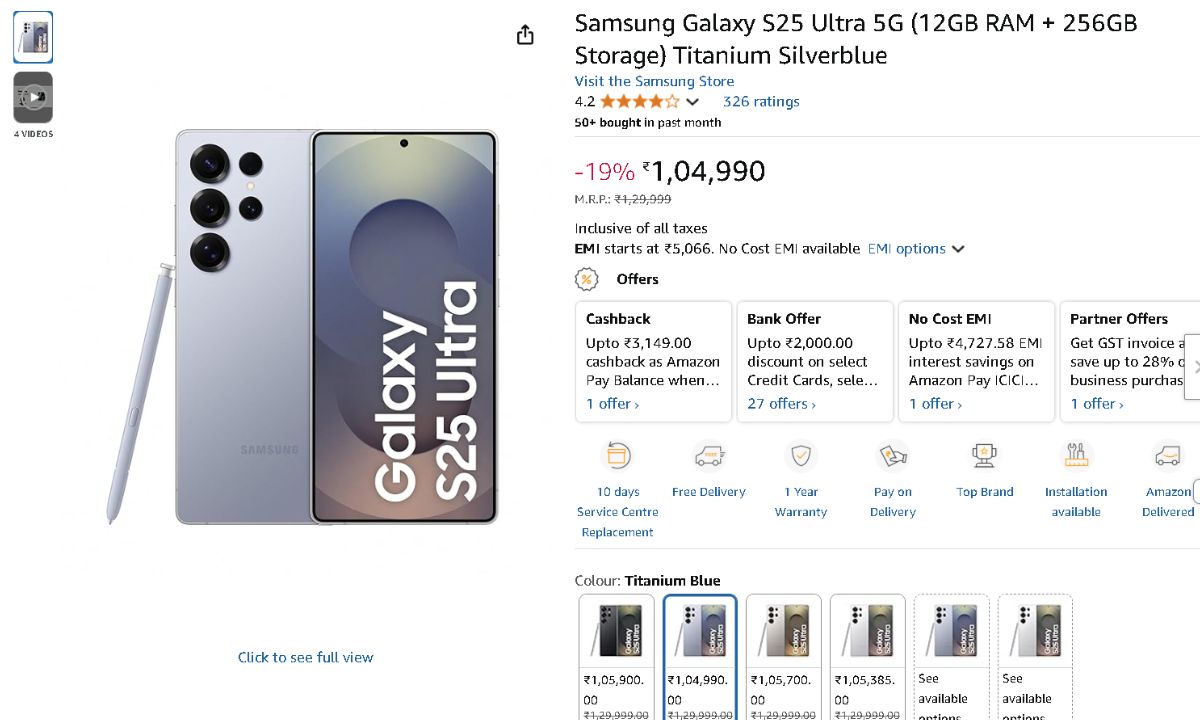Click to see full view of image

tap(305, 657)
